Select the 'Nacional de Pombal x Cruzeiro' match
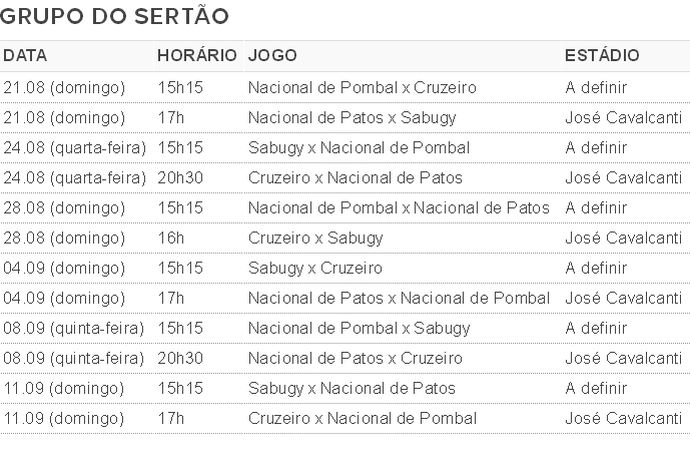Image resolution: width=690 pixels, height=462 pixels. tap(362, 88)
